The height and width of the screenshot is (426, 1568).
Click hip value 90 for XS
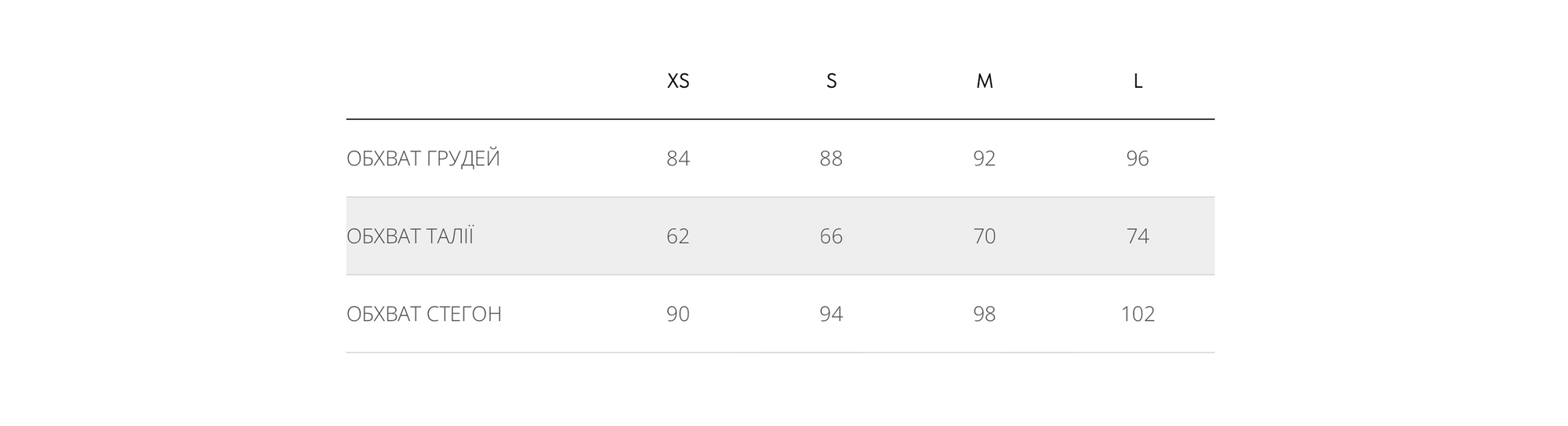tap(678, 314)
